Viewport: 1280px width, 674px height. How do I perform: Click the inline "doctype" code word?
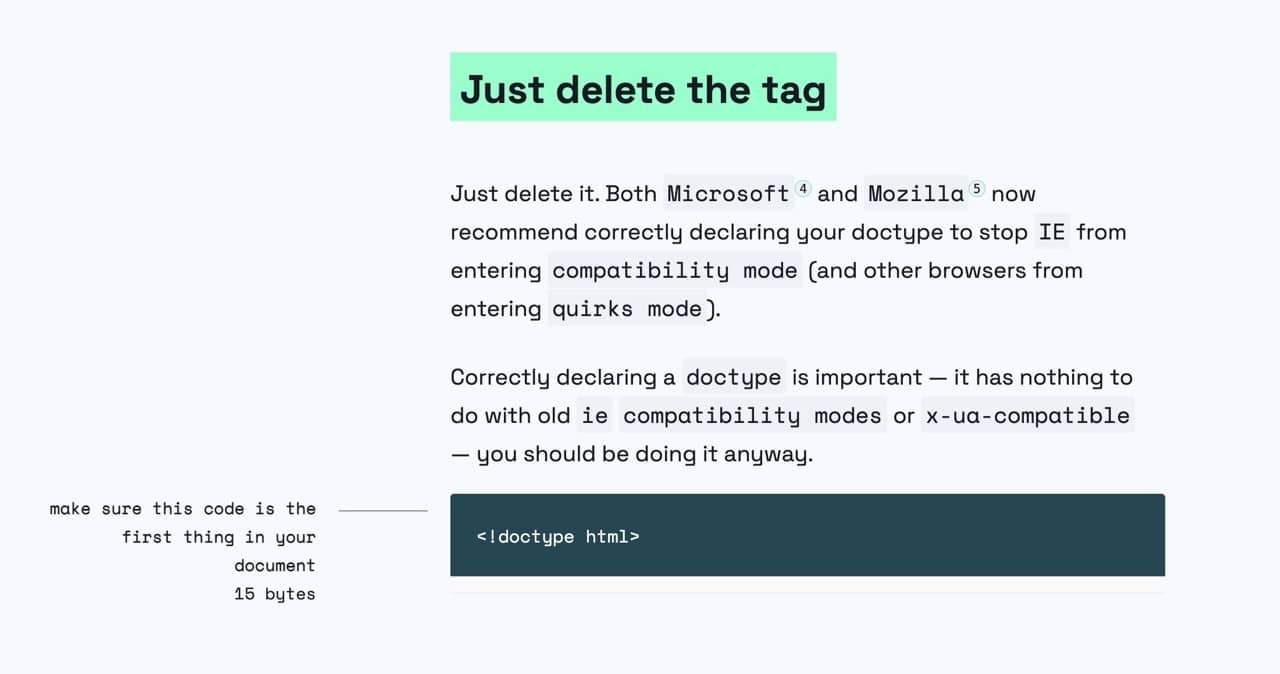[733, 378]
